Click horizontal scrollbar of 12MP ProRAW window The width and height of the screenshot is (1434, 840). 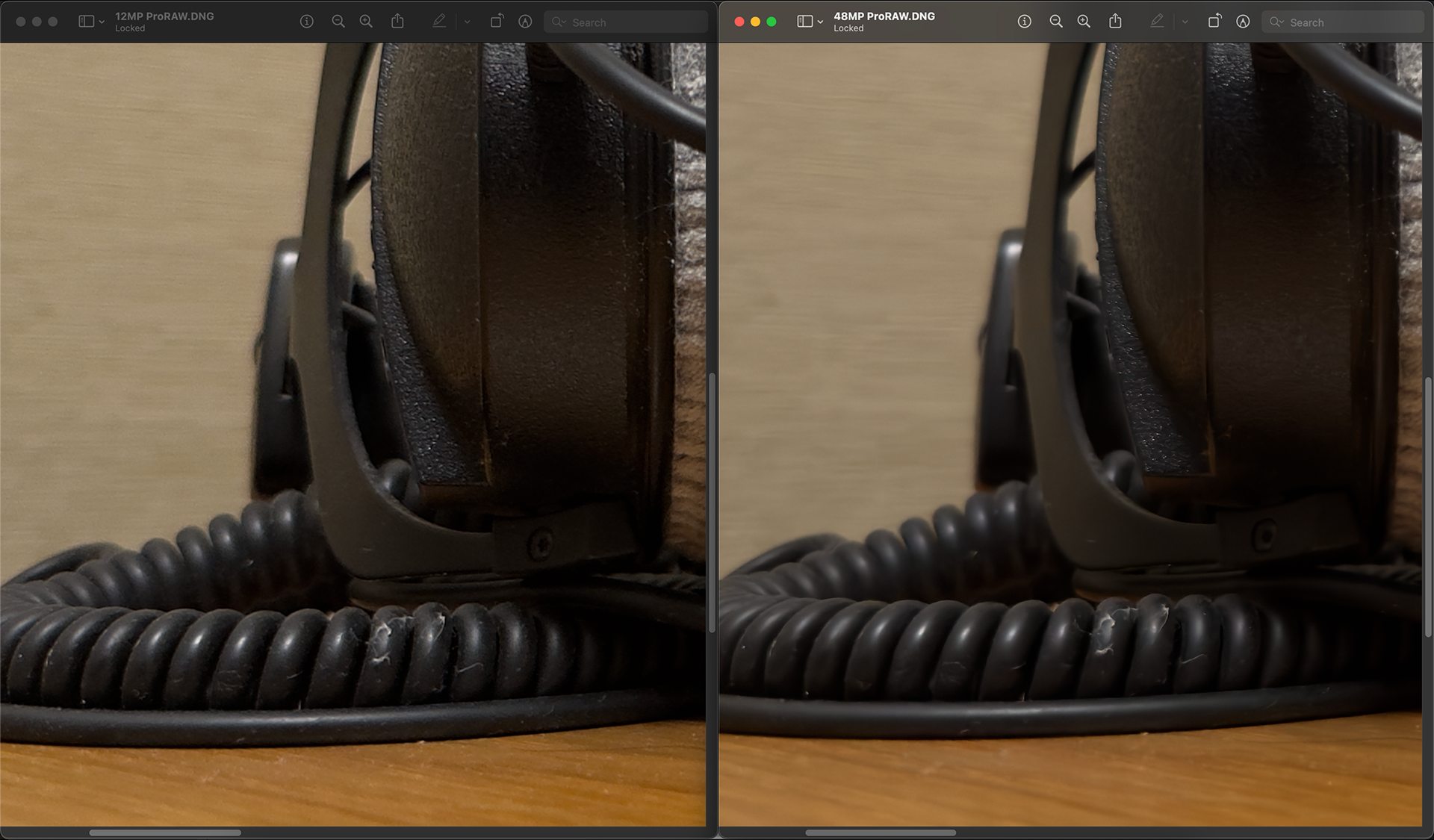165,833
